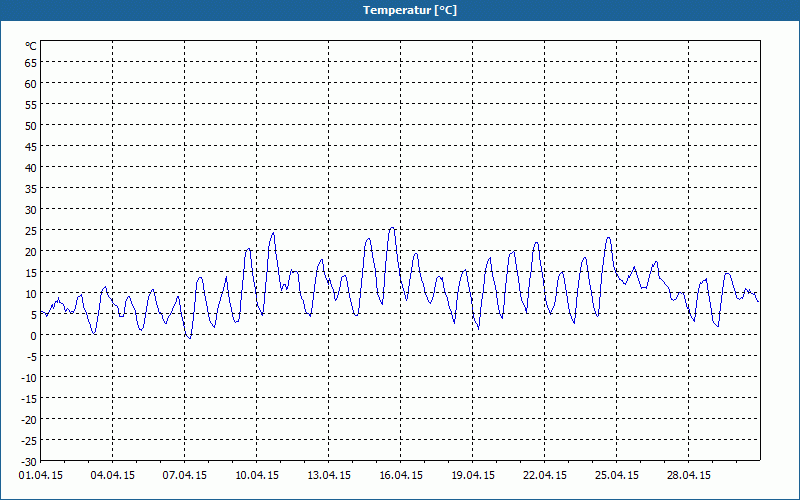
Task: Click the °C unit label on the axis
Action: pyautogui.click(x=31, y=46)
